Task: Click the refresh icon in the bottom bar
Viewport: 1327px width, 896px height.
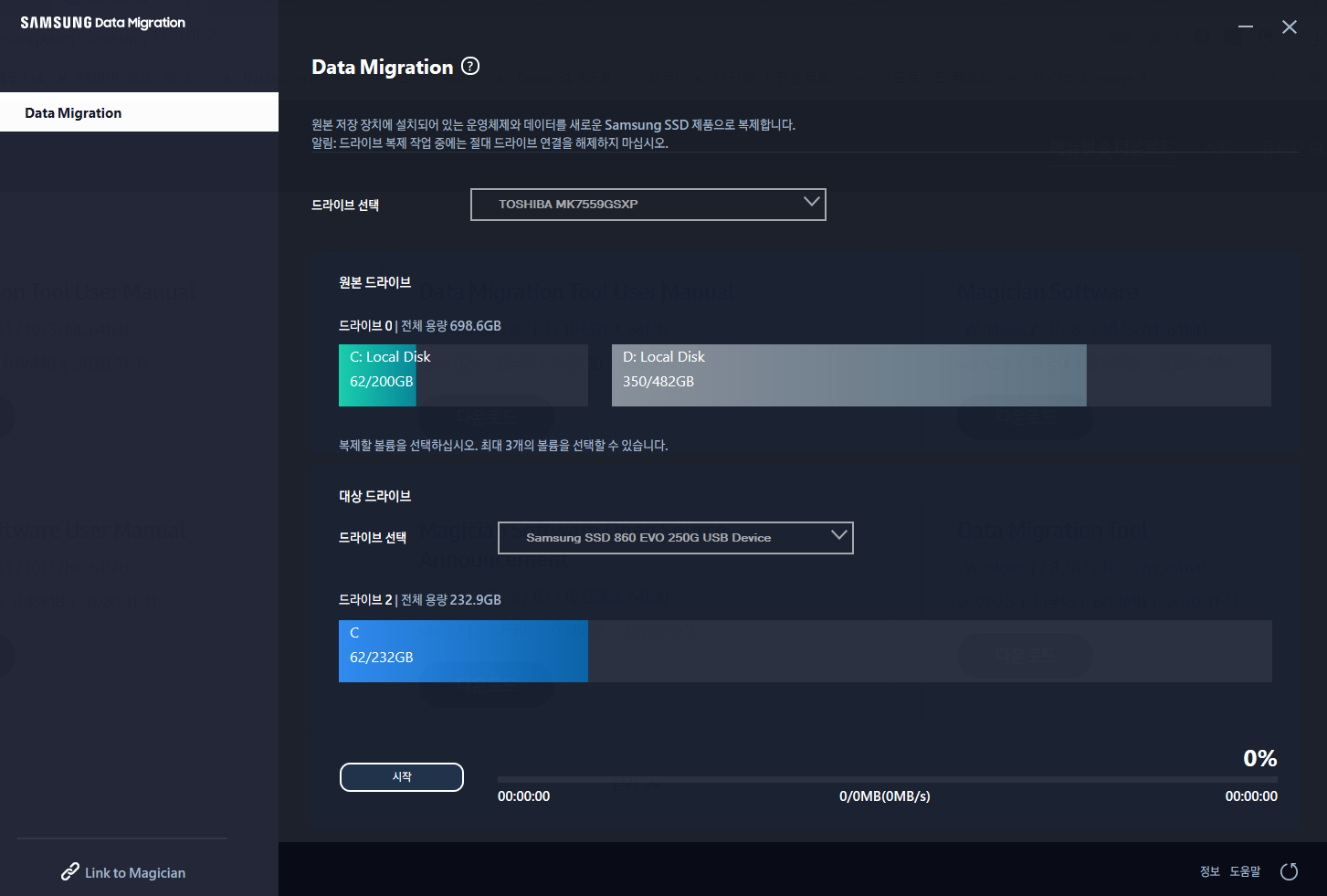Action: pyautogui.click(x=1290, y=871)
